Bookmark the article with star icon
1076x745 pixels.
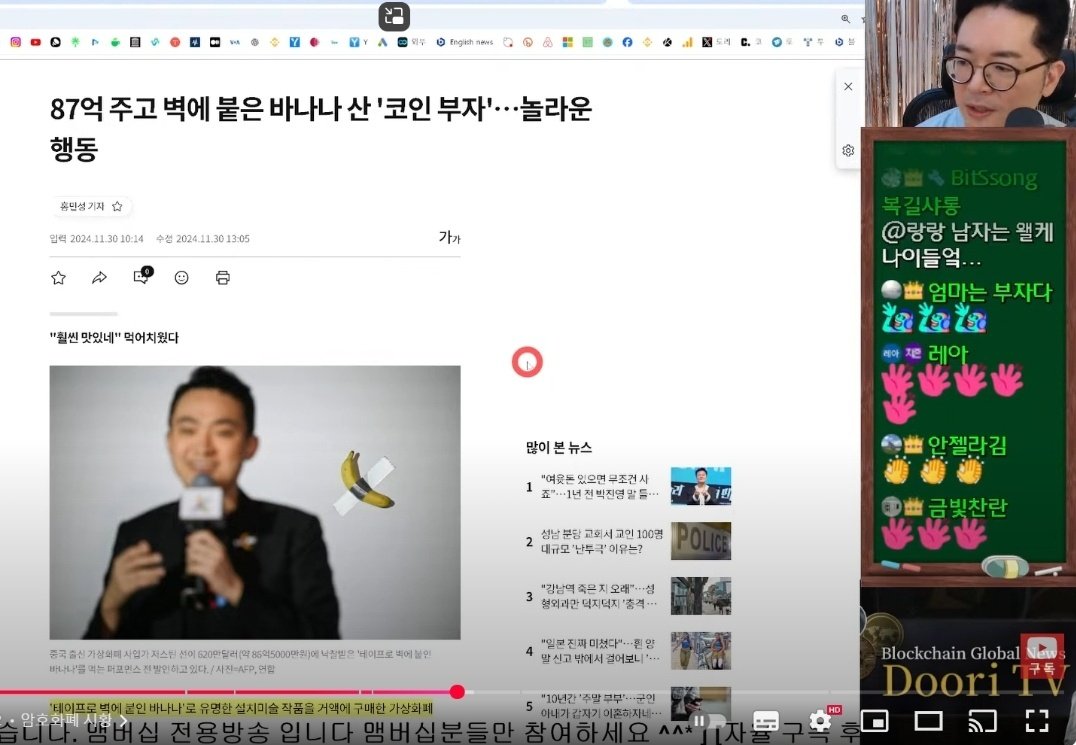coord(58,278)
